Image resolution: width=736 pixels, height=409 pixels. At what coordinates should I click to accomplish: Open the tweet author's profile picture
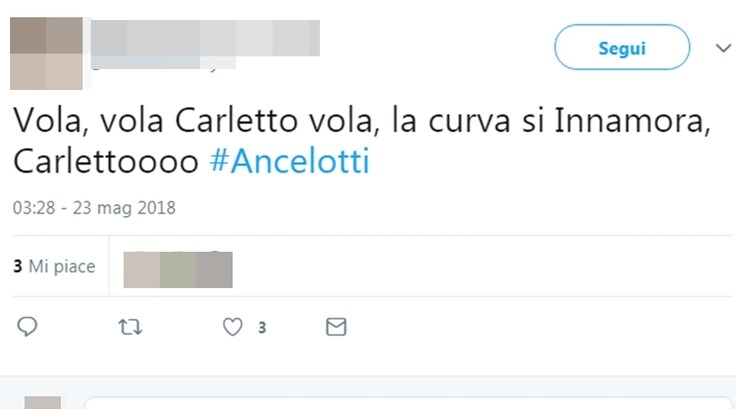(46, 53)
